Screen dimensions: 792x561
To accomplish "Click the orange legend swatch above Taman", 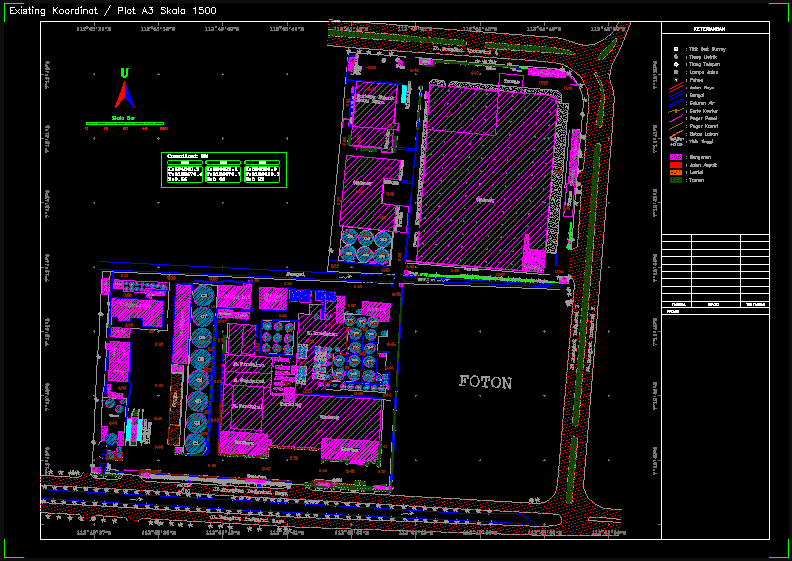I will click(x=676, y=172).
